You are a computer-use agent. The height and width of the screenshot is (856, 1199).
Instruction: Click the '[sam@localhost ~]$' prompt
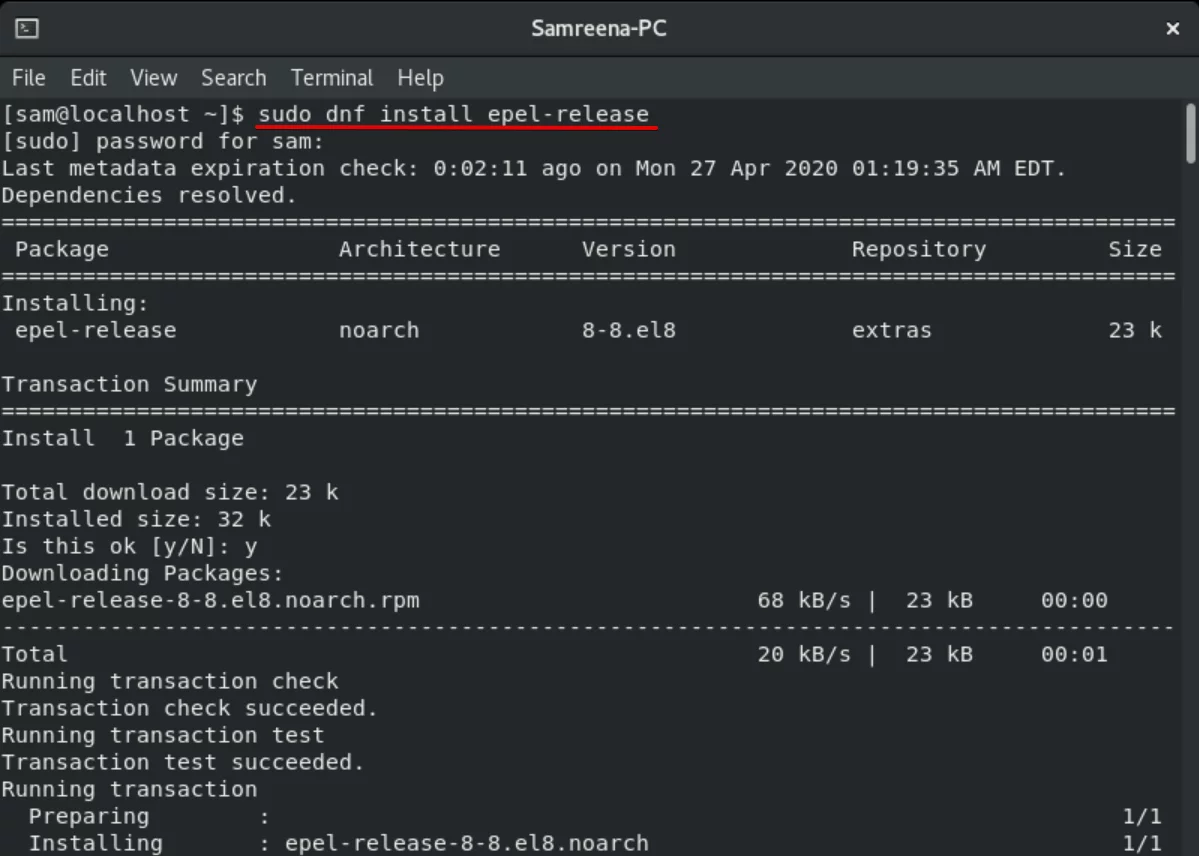[x=123, y=114]
